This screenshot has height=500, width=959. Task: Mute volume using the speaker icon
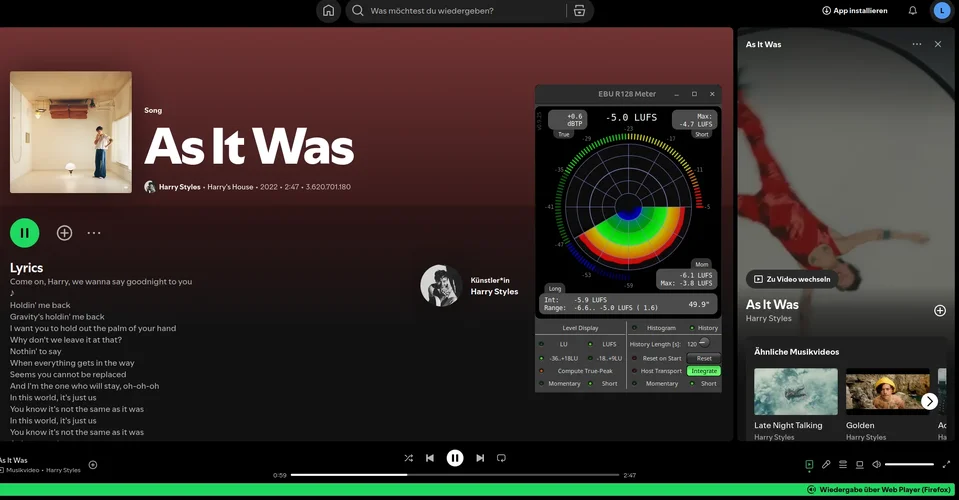tap(876, 464)
